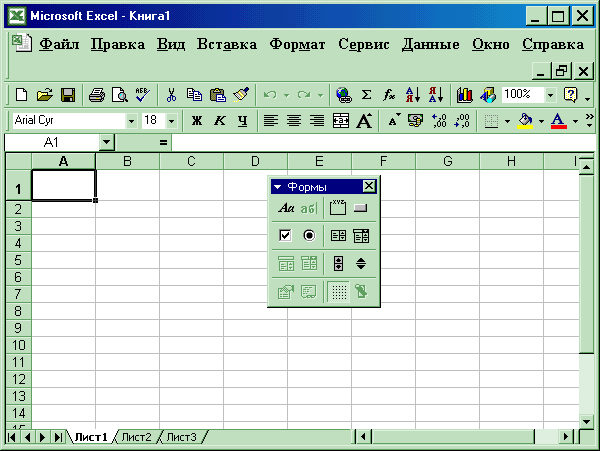The height and width of the screenshot is (451, 600).
Task: Select the Button control in the Формы panel
Action: (x=361, y=208)
